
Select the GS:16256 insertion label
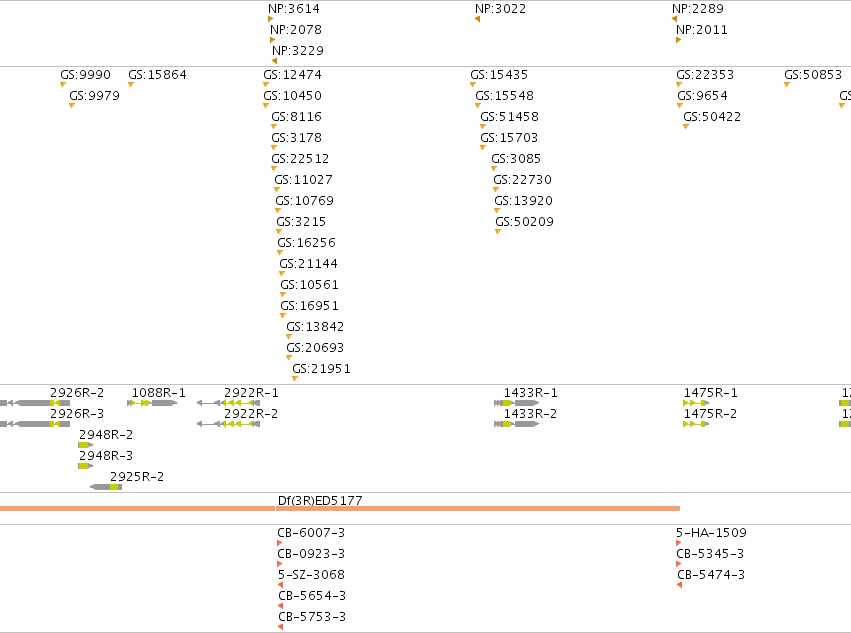(x=307, y=243)
